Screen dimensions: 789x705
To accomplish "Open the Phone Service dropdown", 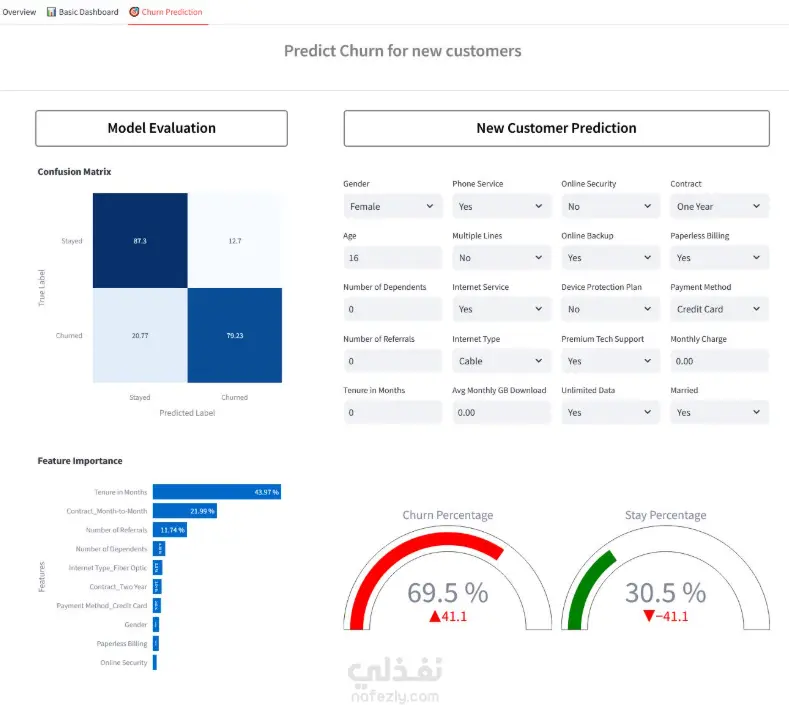I will click(x=501, y=206).
